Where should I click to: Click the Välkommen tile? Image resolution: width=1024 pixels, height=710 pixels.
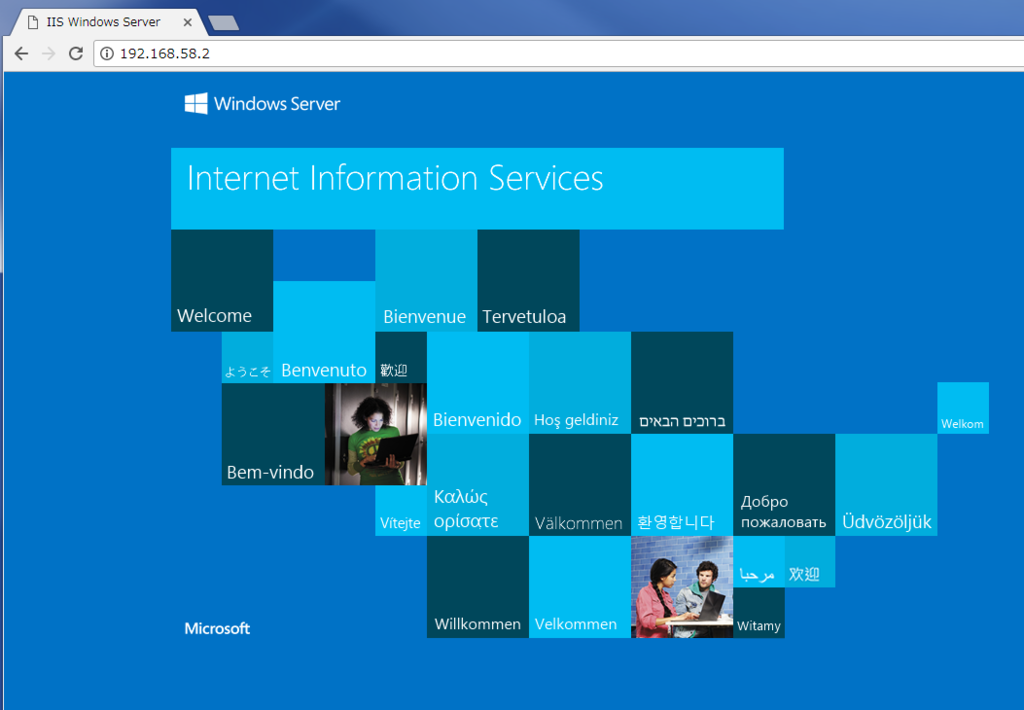[x=580, y=485]
